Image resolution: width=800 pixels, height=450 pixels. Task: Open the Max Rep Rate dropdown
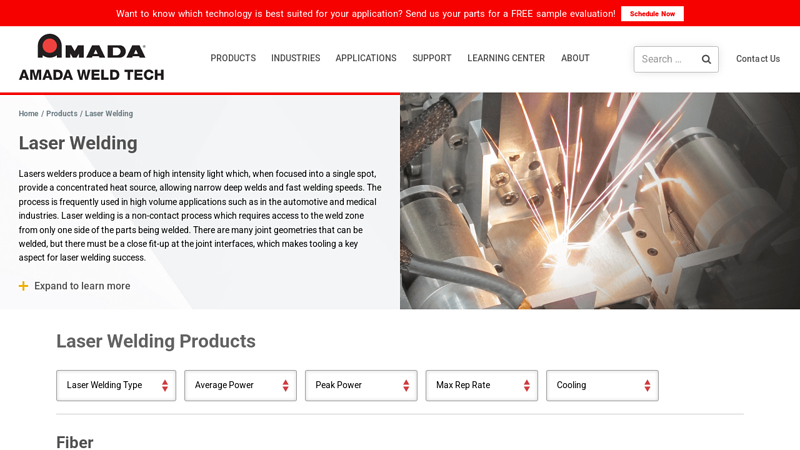click(482, 385)
